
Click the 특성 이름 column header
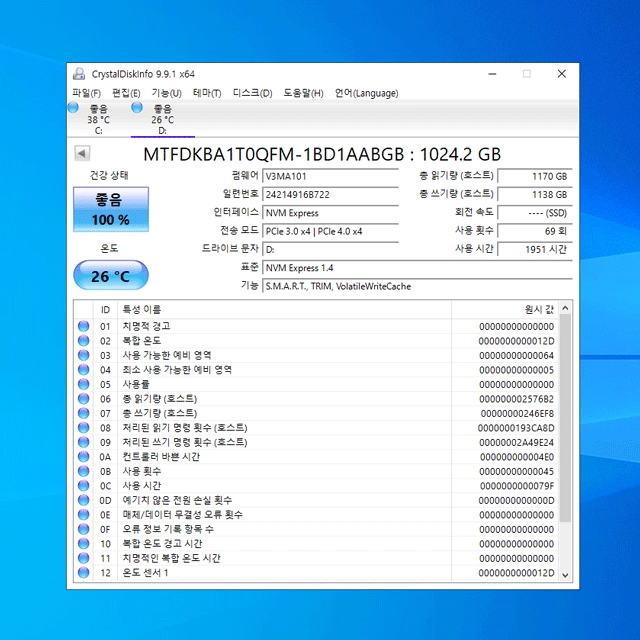[284, 310]
